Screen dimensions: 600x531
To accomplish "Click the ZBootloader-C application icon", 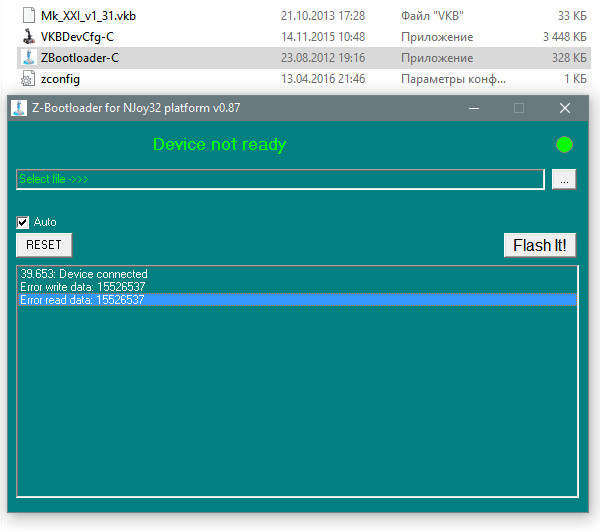I will pyautogui.click(x=28, y=58).
